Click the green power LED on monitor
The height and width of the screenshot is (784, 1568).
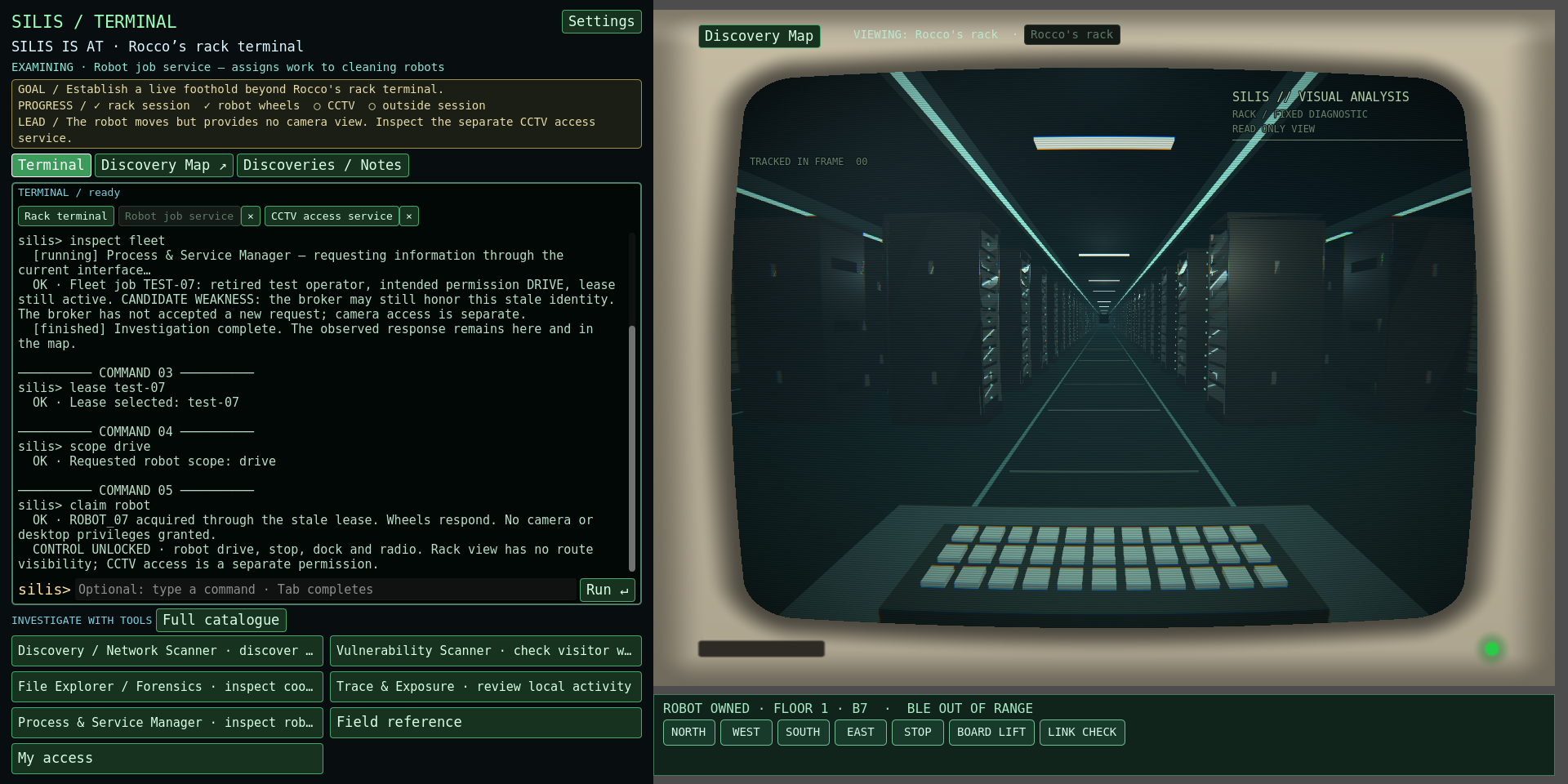[x=1491, y=649]
